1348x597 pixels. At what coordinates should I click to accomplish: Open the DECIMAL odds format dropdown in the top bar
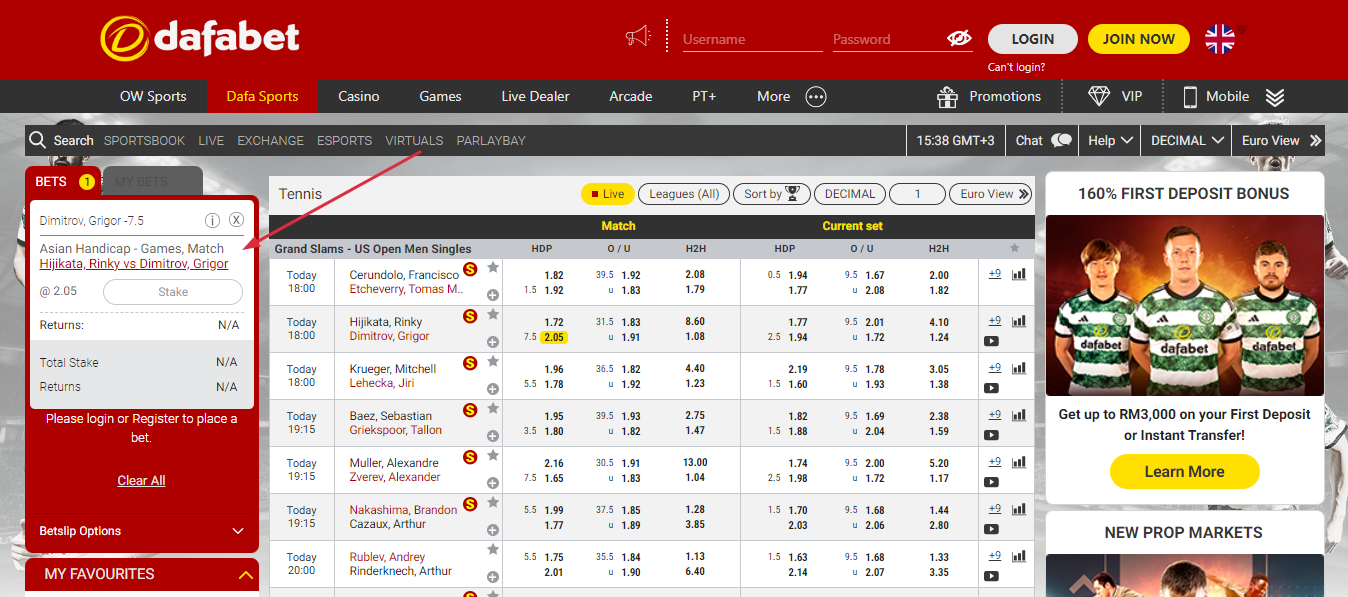1187,141
